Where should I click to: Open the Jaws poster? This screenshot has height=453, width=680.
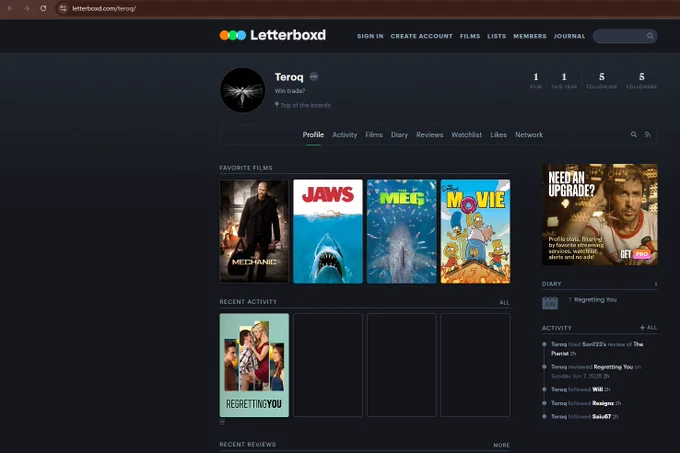pyautogui.click(x=328, y=231)
